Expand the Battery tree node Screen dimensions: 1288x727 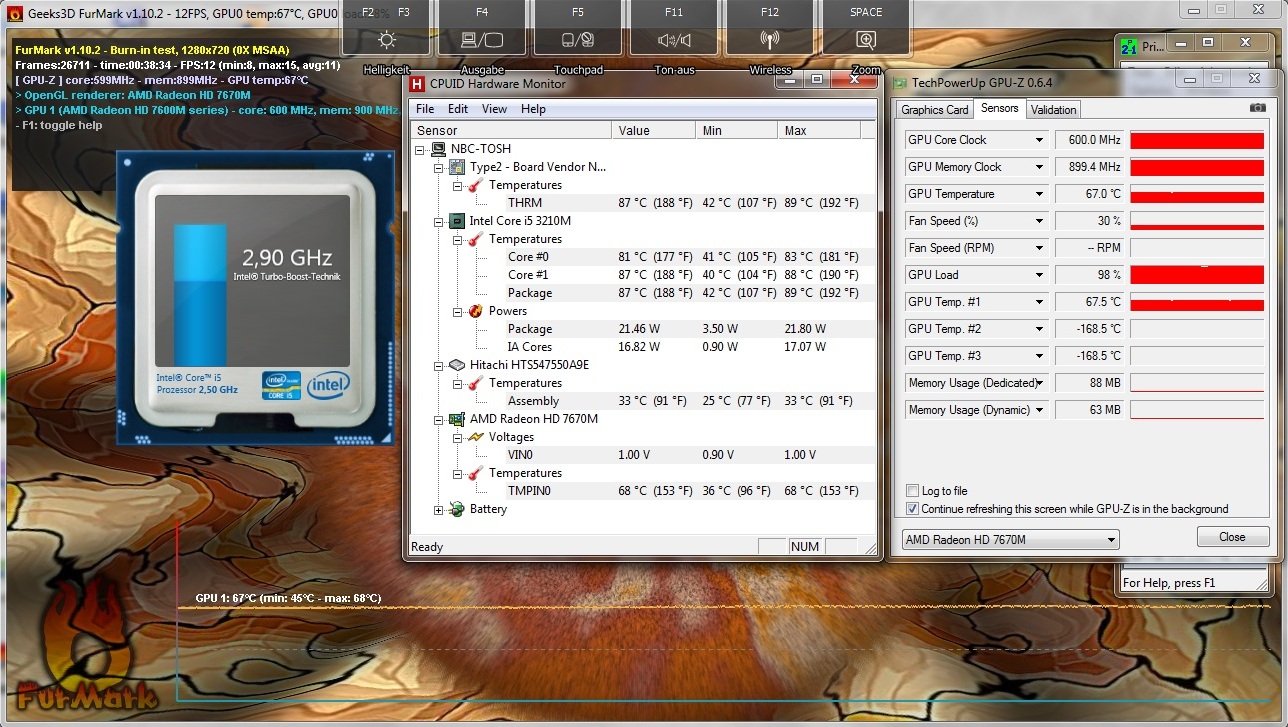[x=439, y=510]
